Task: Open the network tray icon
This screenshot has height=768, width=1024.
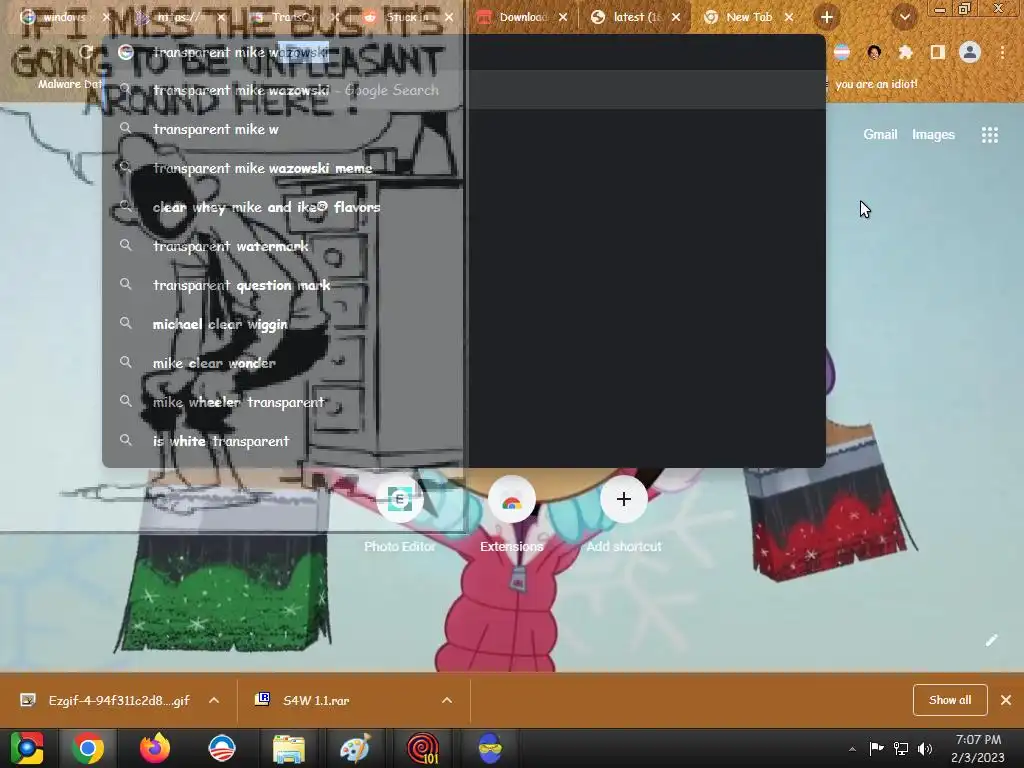Action: tap(901, 748)
